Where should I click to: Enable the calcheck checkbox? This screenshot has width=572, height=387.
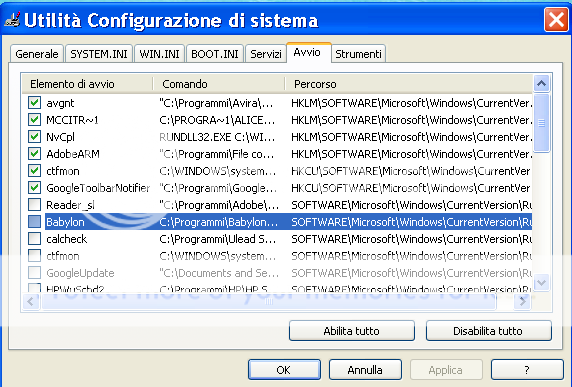click(34, 239)
